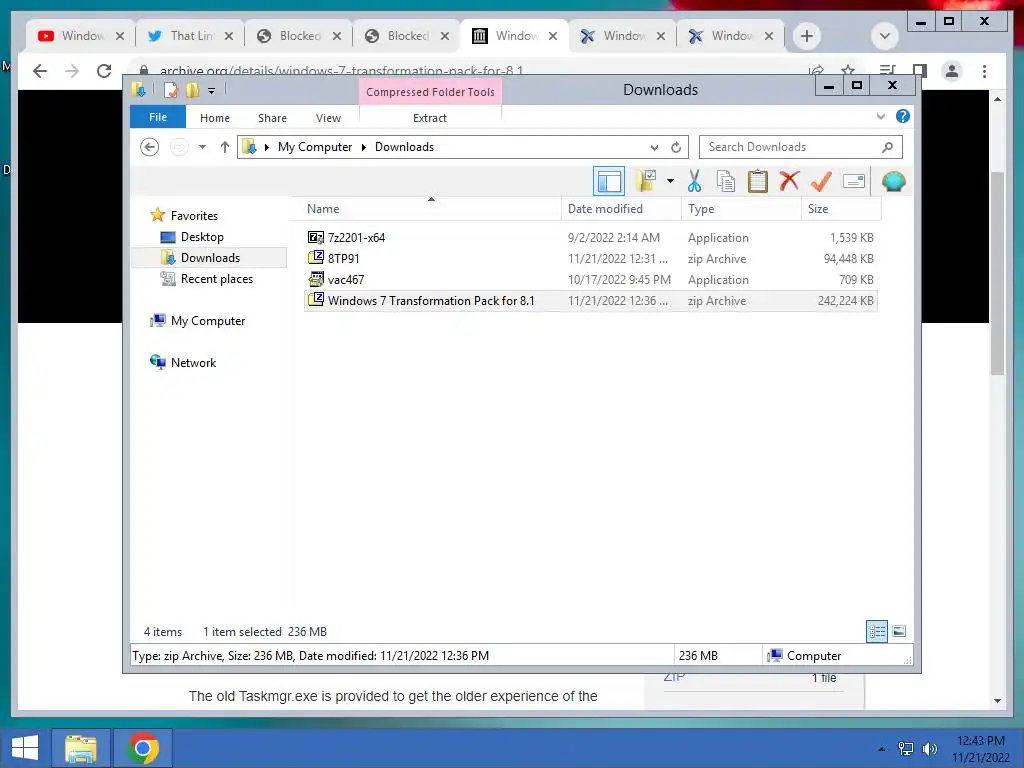
Task: Open the Chrome three-dot menu
Action: 984,71
